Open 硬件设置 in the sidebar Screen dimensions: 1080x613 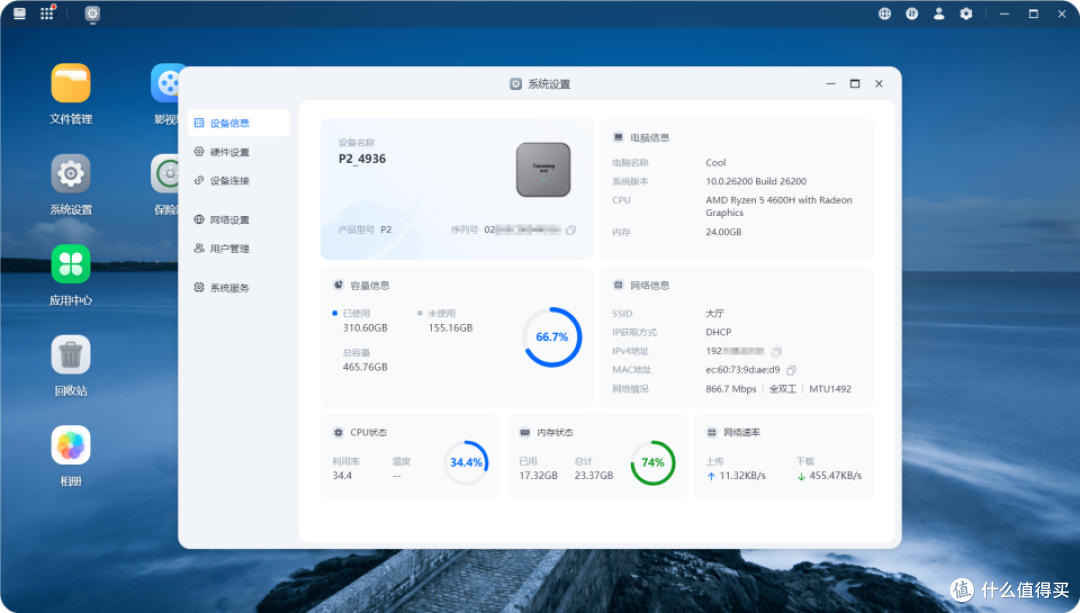(238, 152)
